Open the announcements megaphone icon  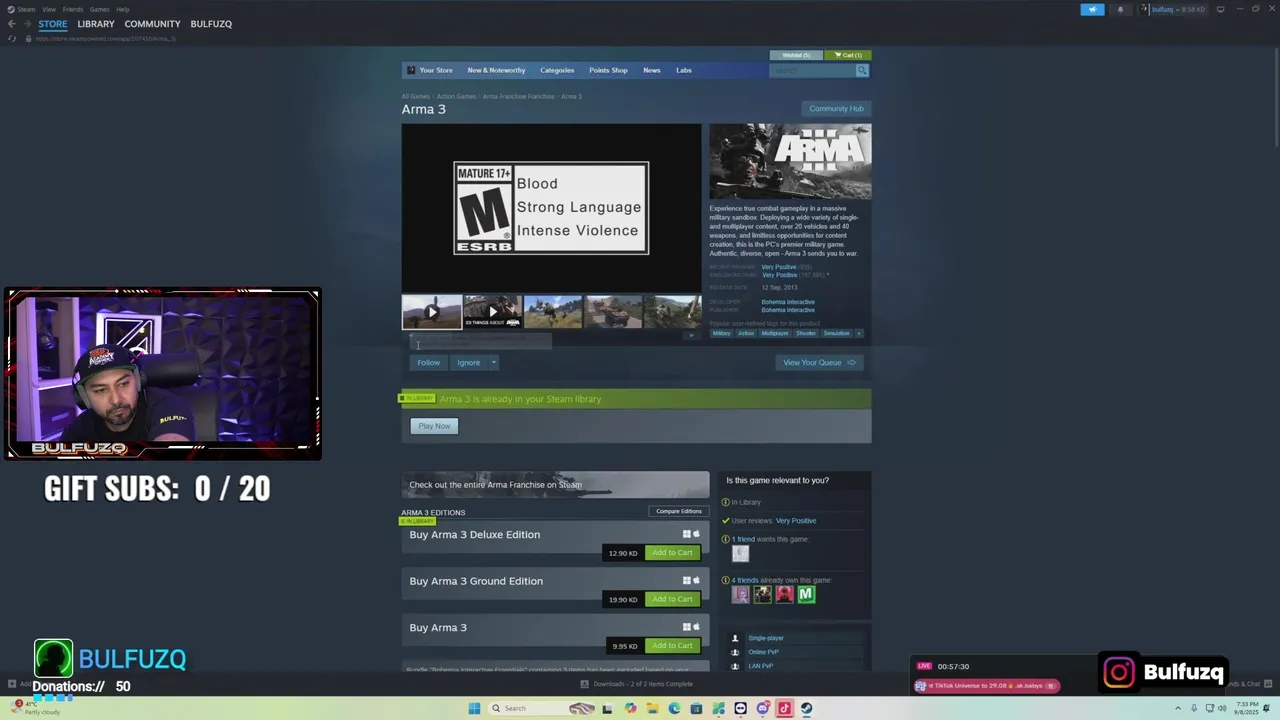1092,9
